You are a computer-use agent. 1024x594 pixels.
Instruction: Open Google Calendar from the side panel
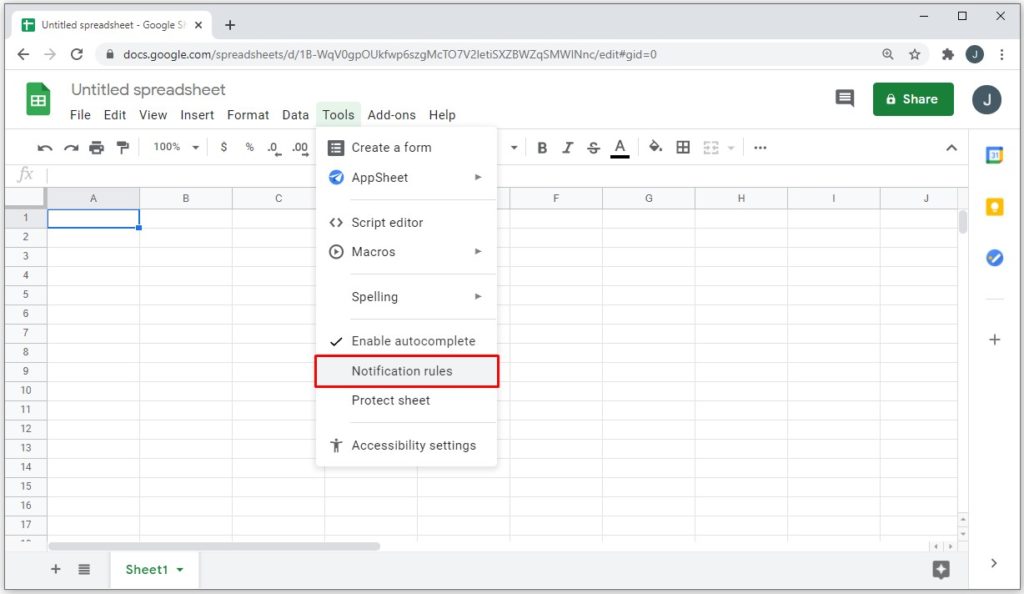[994, 156]
